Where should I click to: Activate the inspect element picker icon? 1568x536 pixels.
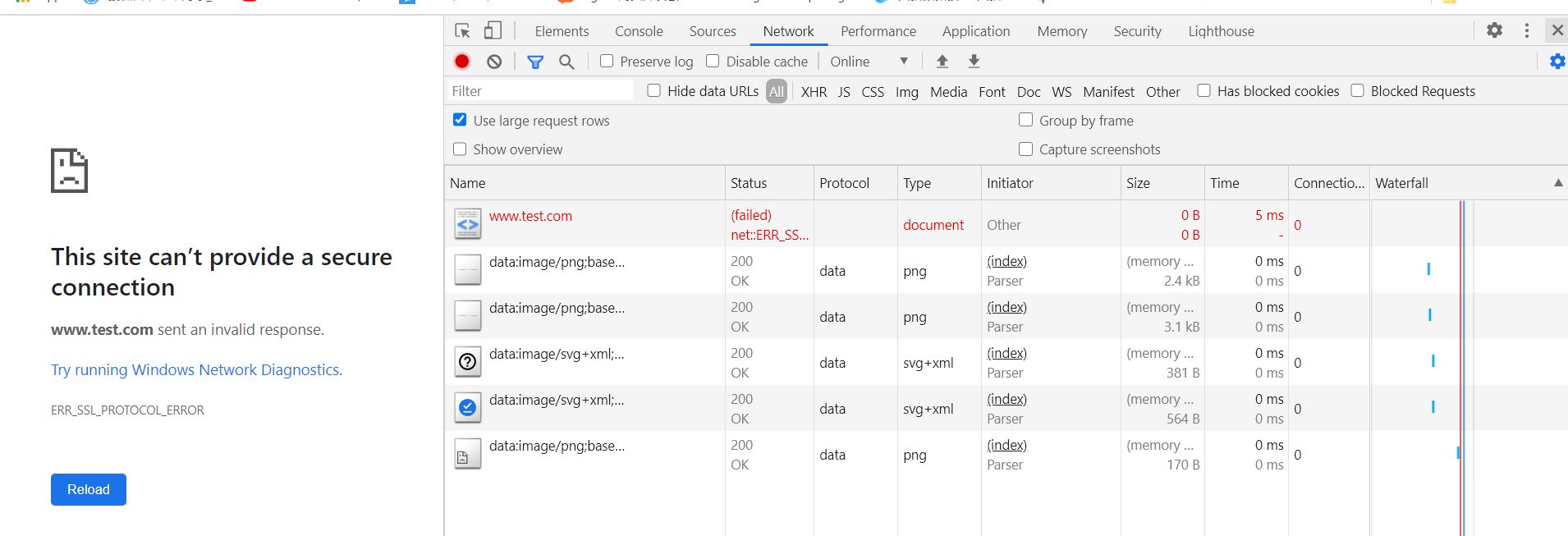click(462, 31)
